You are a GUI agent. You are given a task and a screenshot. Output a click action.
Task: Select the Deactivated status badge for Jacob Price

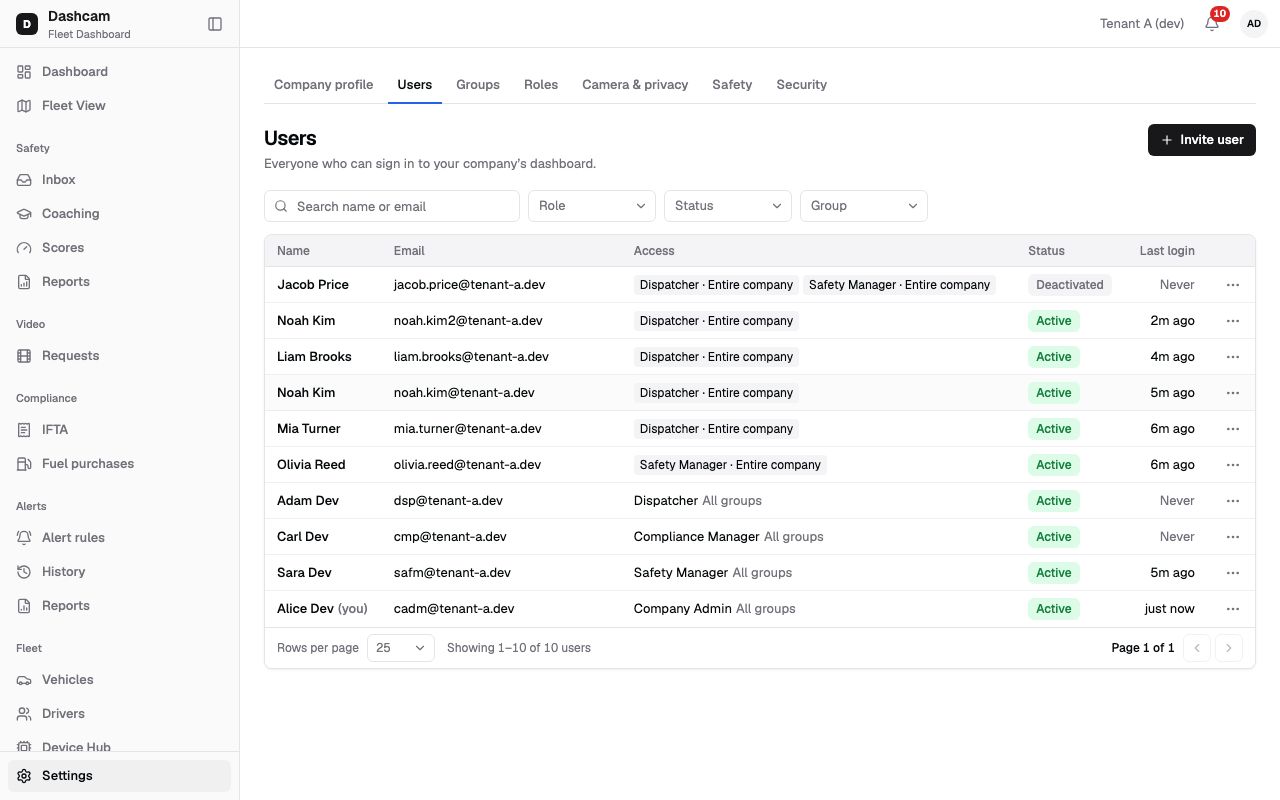[x=1070, y=285]
